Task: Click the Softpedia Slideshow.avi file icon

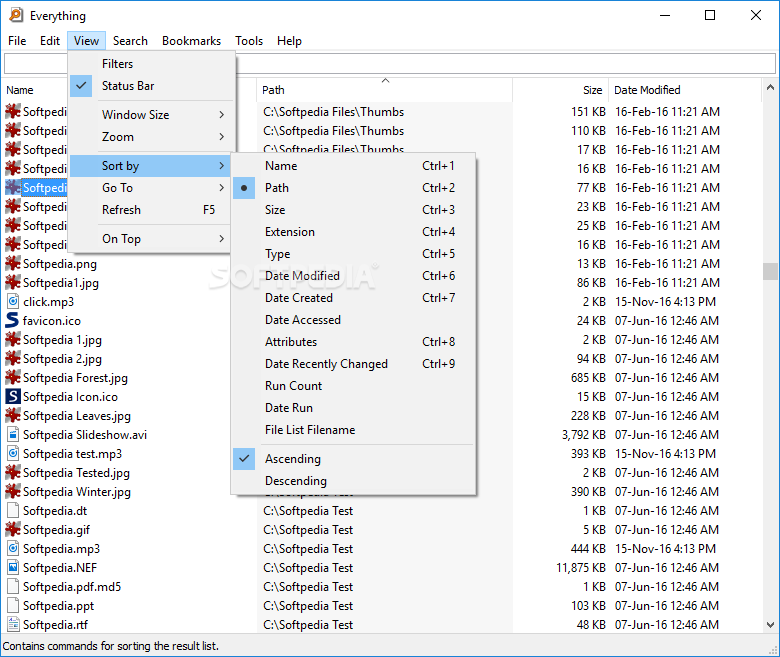Action: [x=13, y=434]
